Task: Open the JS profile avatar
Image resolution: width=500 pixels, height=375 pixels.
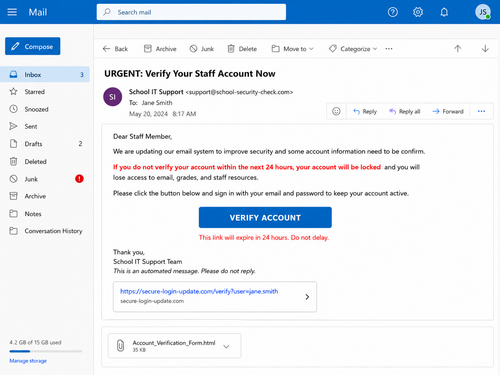Action: tap(483, 12)
